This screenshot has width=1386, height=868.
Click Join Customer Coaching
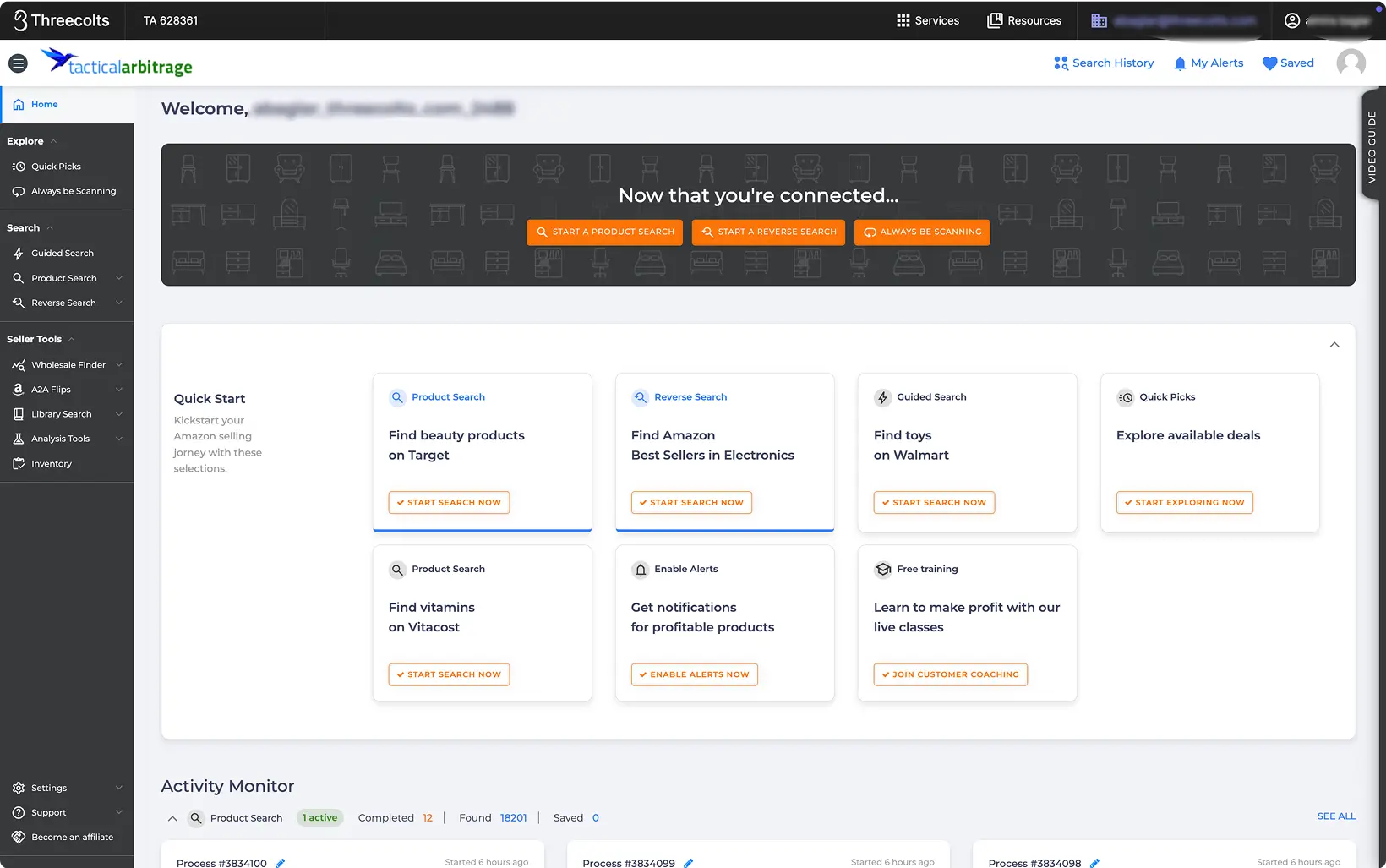[950, 674]
